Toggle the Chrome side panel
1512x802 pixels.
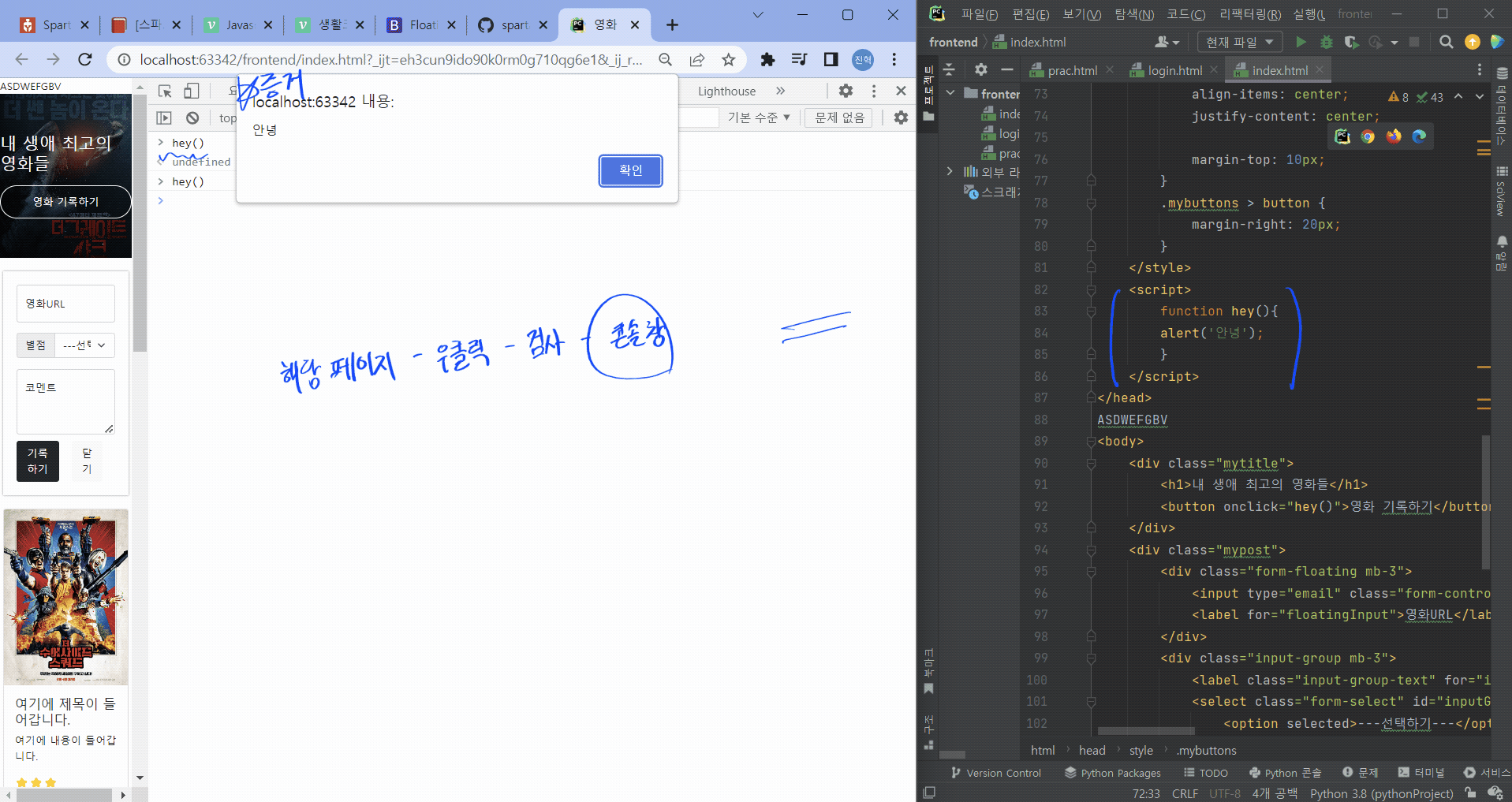(831, 59)
